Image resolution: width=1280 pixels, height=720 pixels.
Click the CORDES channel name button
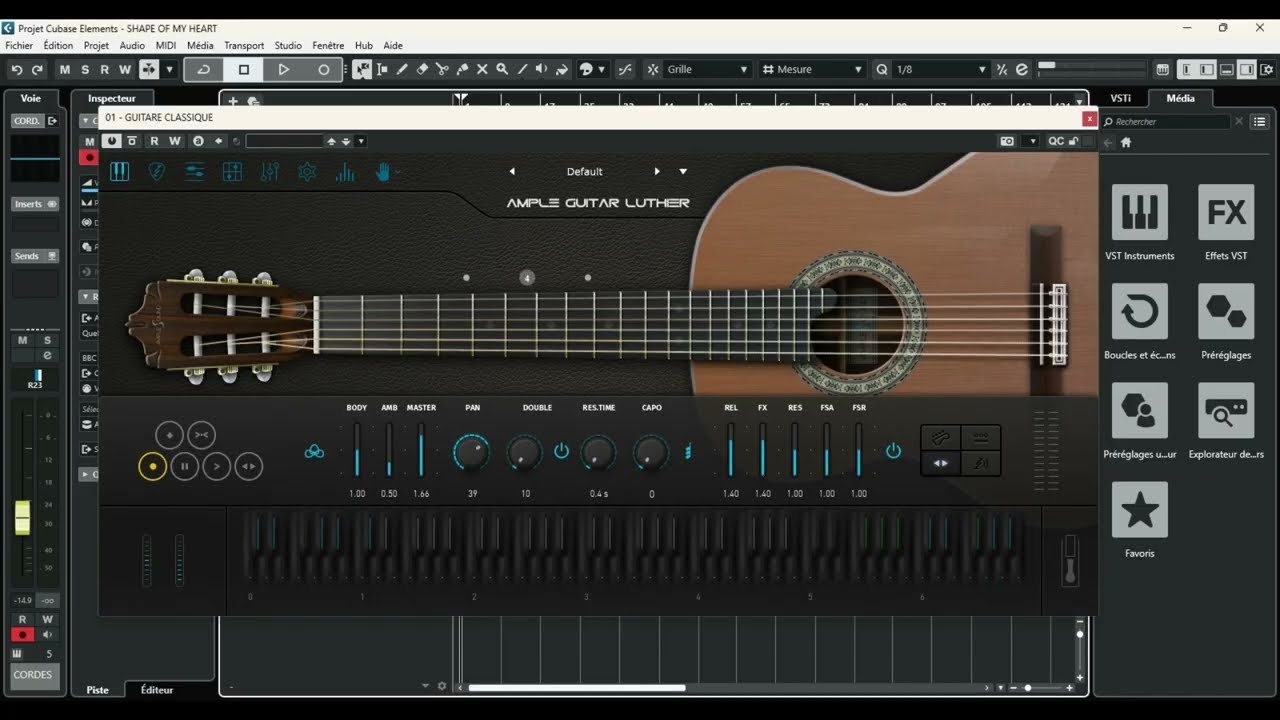pos(33,675)
